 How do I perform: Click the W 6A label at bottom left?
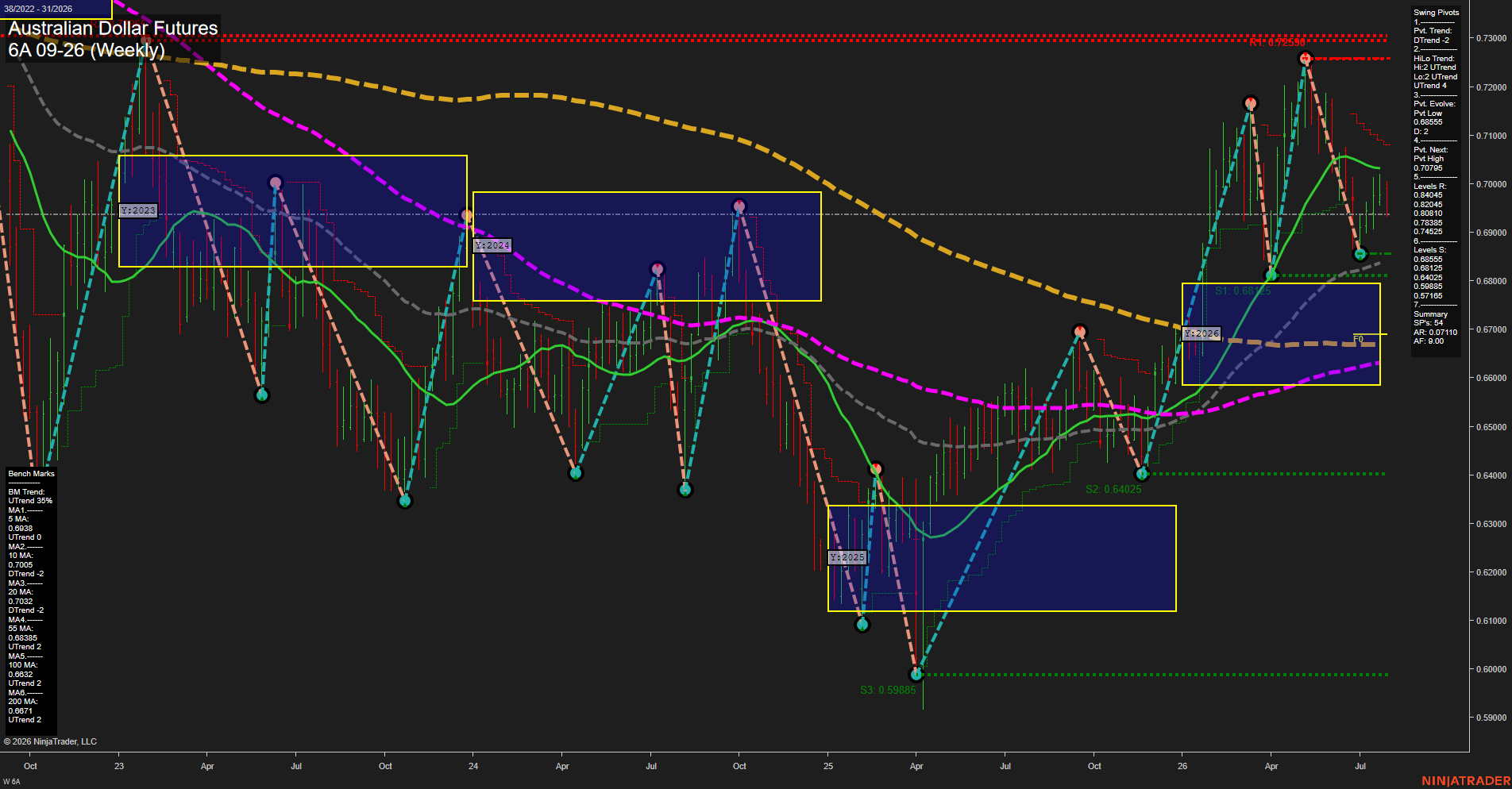click(11, 782)
